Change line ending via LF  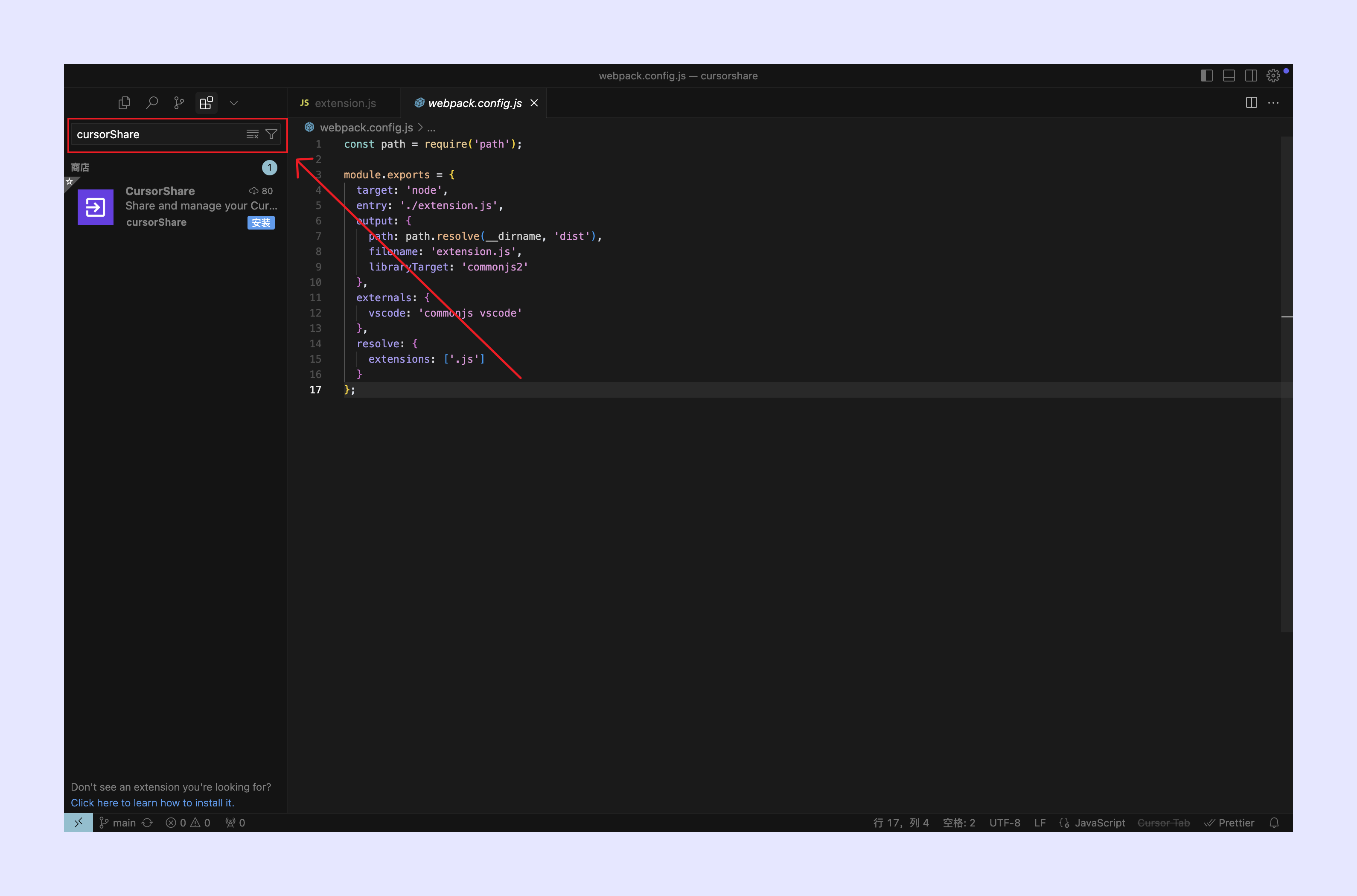(x=1040, y=823)
